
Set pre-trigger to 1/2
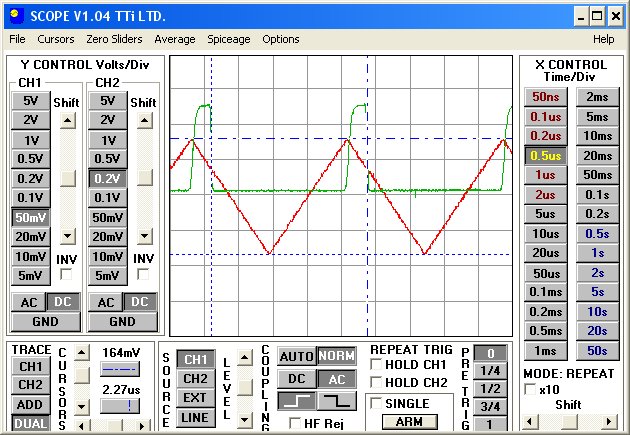click(x=490, y=389)
